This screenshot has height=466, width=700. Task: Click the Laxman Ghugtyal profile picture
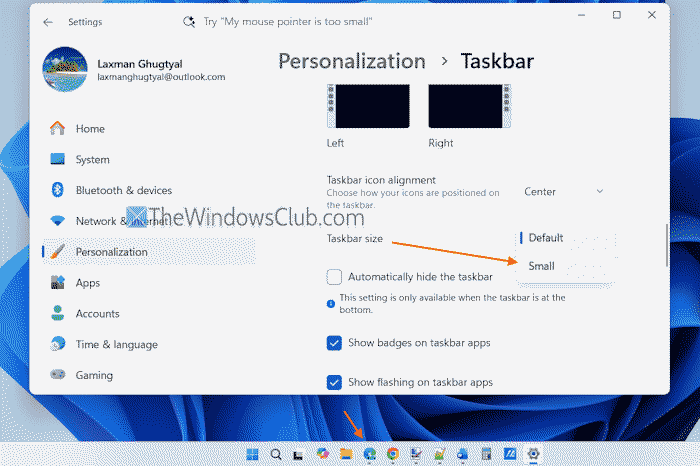(x=65, y=69)
